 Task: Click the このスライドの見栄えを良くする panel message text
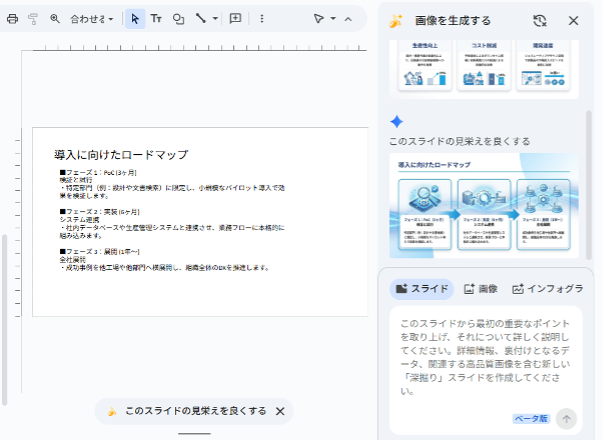(459, 141)
